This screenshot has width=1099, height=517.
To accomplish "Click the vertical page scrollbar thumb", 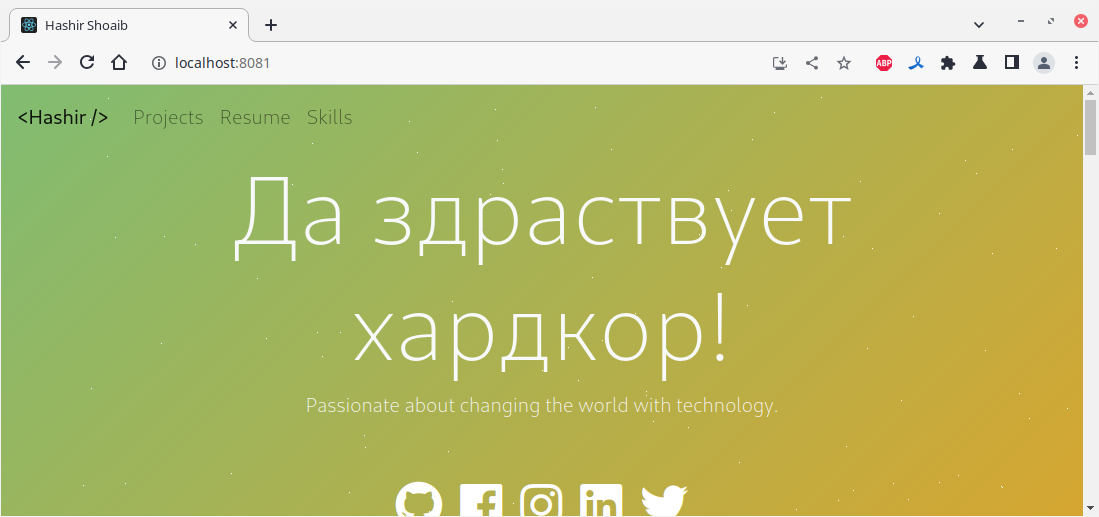I will pyautogui.click(x=1091, y=127).
